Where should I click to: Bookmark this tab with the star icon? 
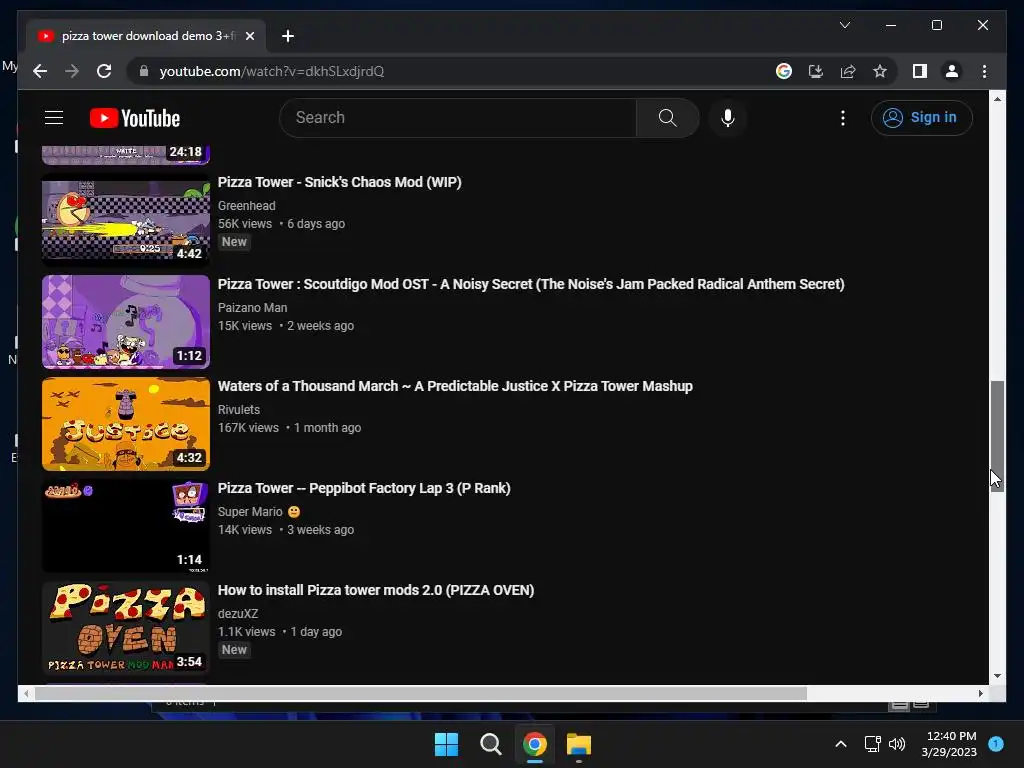tap(880, 71)
